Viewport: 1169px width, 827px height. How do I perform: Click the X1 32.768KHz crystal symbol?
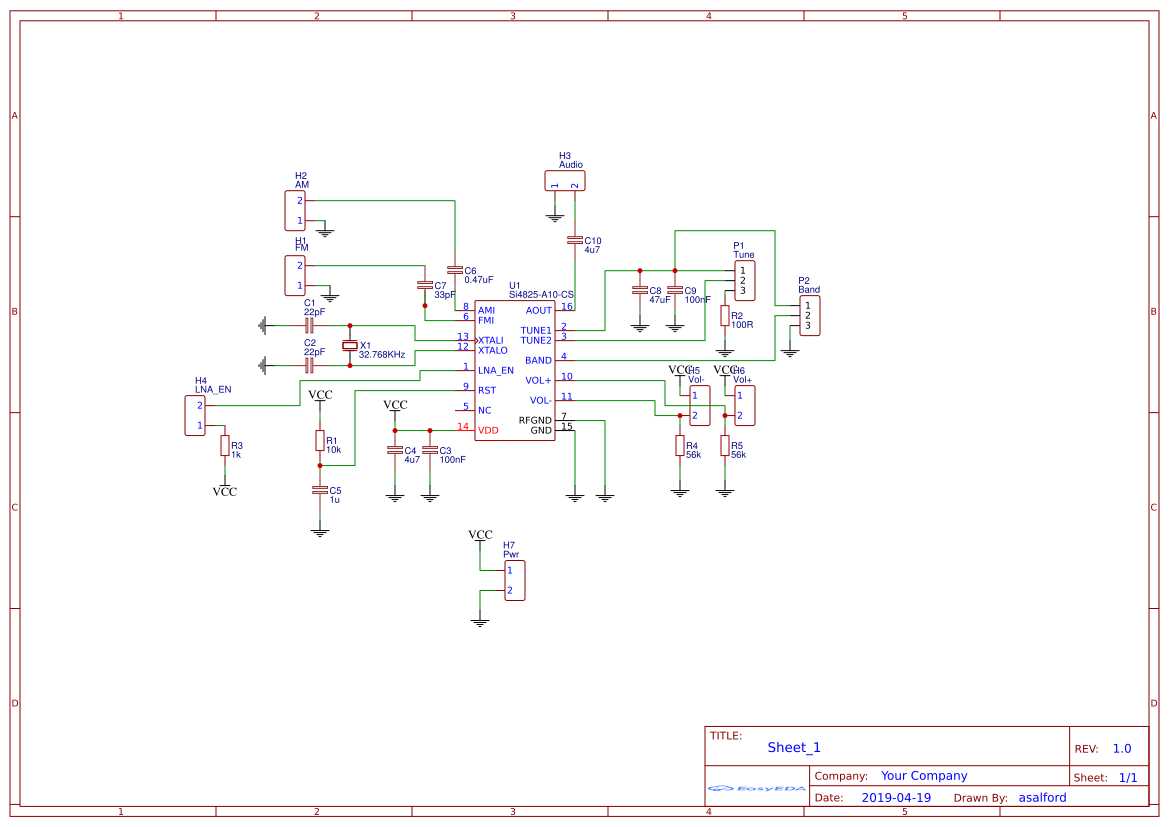coord(350,345)
